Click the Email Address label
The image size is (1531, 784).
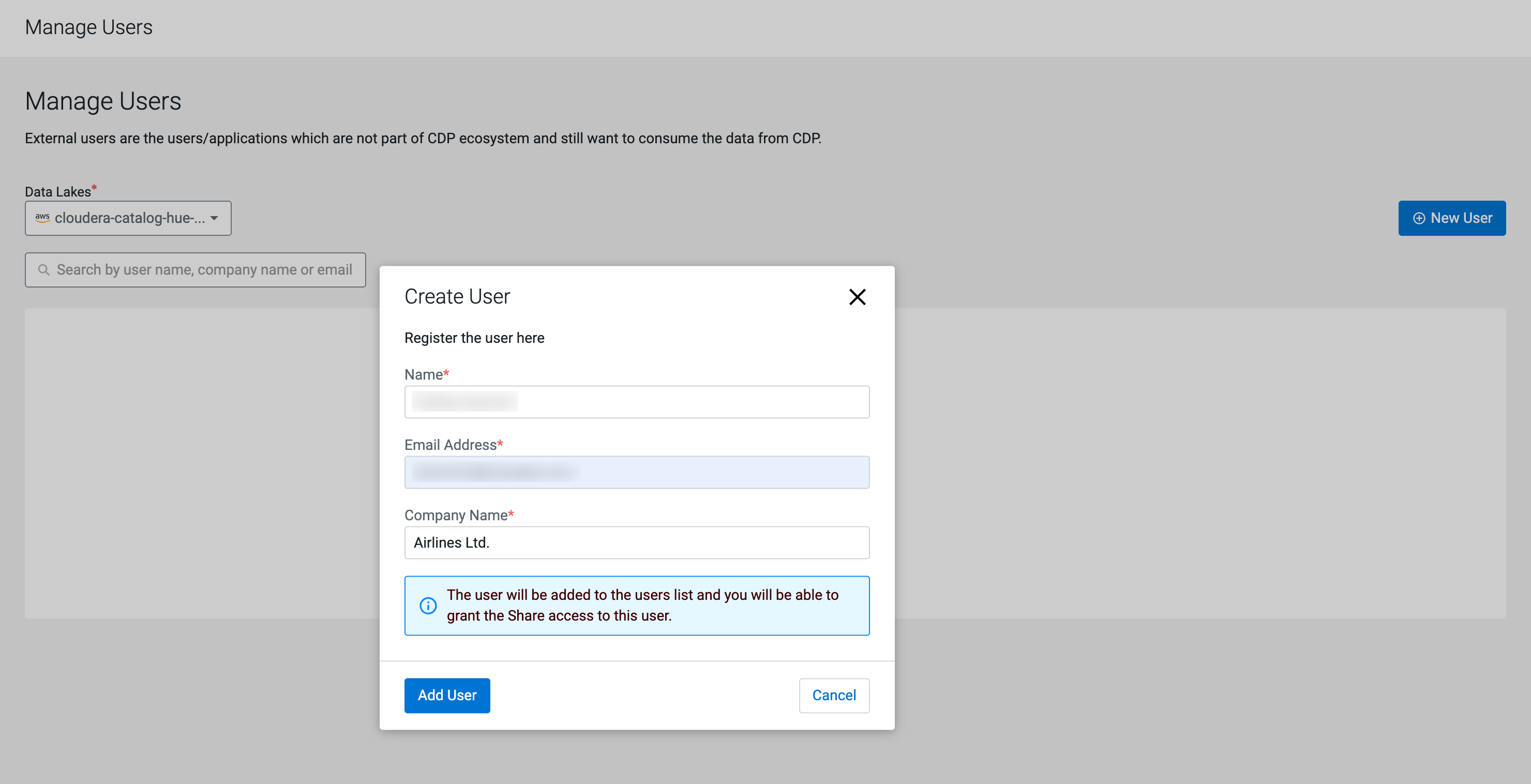point(450,445)
